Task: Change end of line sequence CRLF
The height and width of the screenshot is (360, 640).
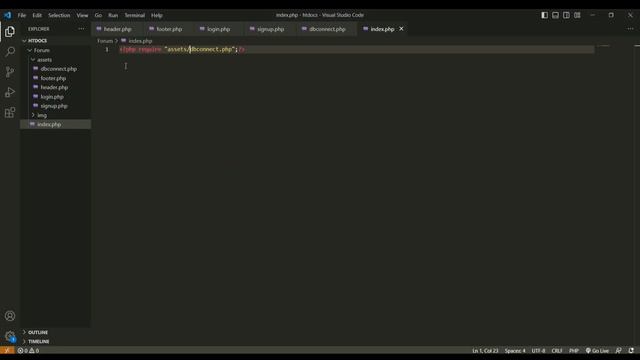Action: coord(557,350)
